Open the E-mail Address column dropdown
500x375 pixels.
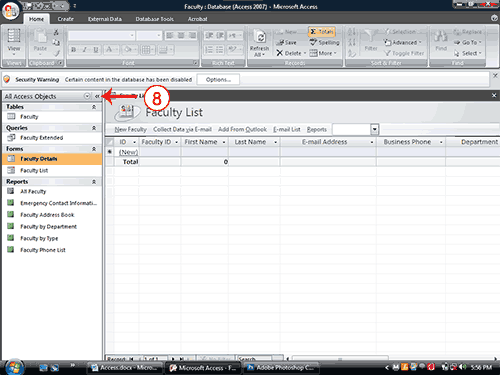click(372, 142)
